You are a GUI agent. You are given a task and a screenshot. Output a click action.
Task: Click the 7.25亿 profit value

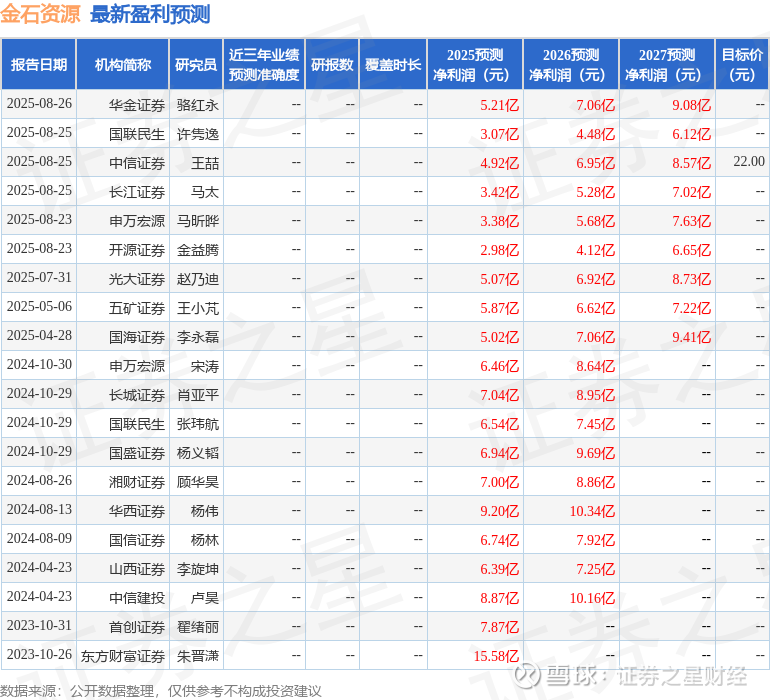pos(596,569)
